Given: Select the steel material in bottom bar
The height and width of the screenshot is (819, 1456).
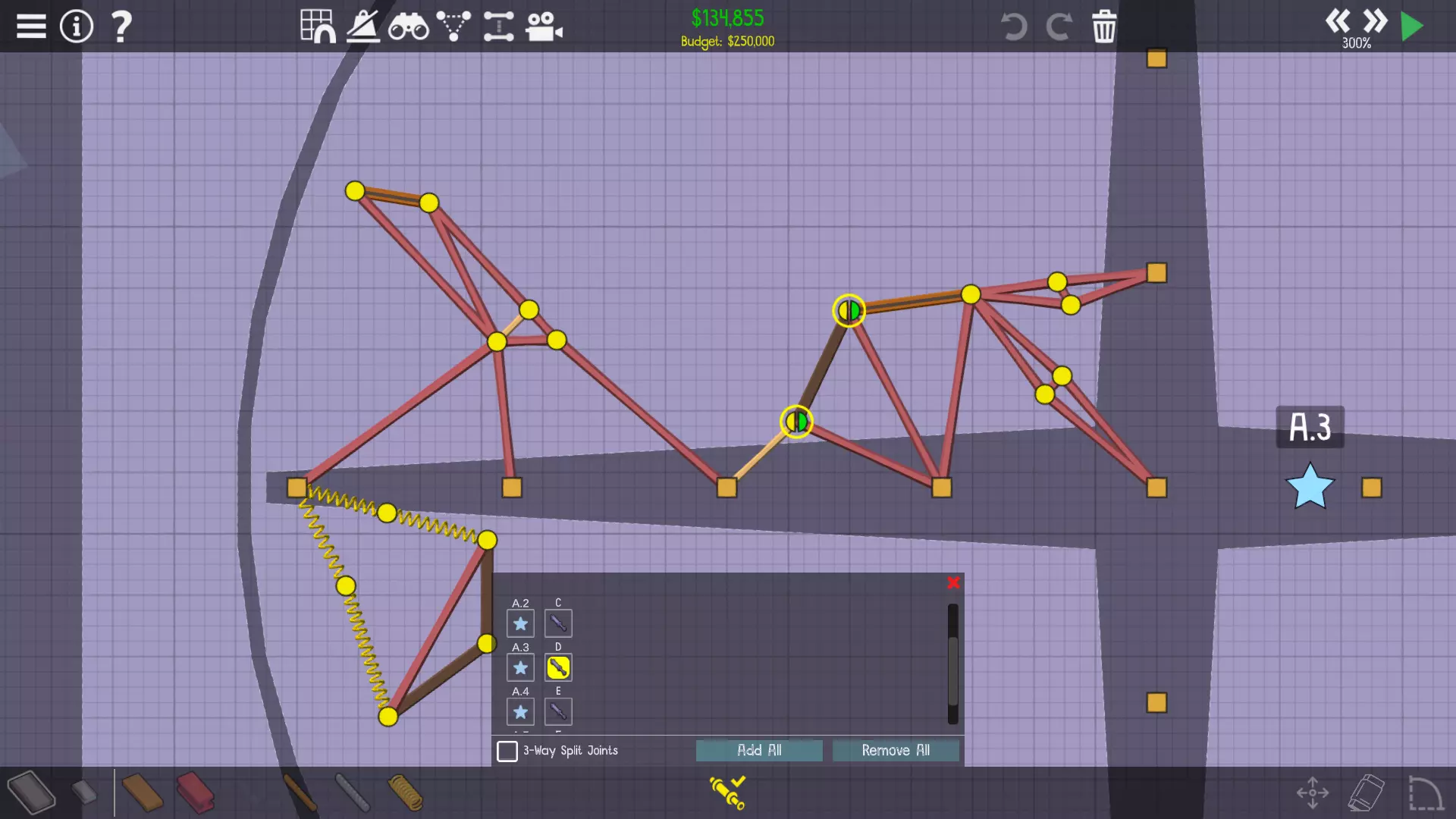Looking at the screenshot, I should click(x=195, y=792).
